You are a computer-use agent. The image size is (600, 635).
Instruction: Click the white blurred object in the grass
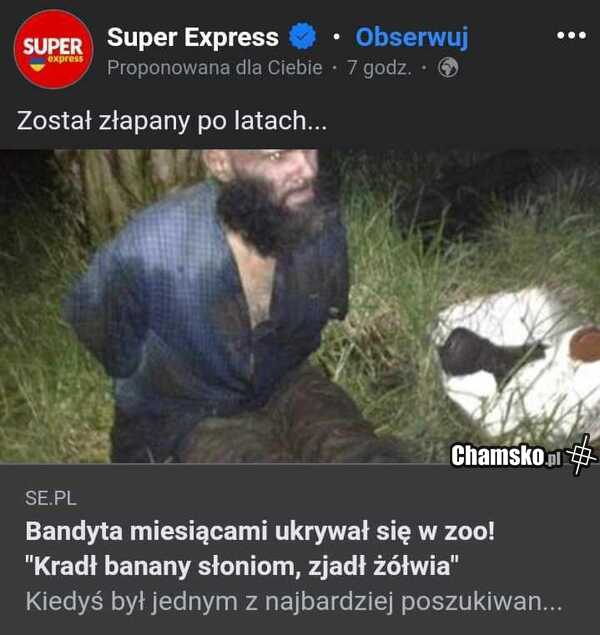click(x=516, y=364)
